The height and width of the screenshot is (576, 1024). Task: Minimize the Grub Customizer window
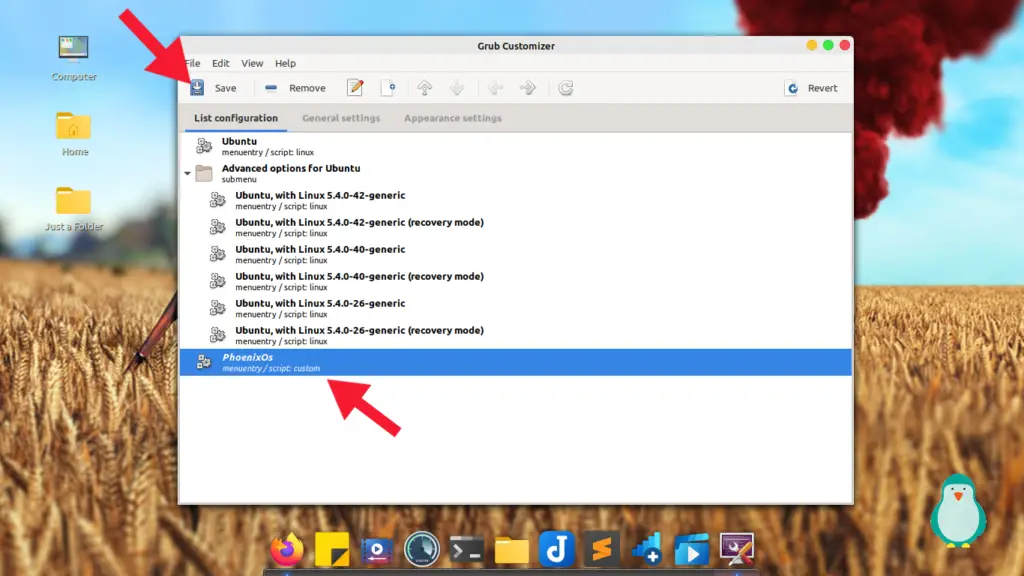(x=812, y=45)
